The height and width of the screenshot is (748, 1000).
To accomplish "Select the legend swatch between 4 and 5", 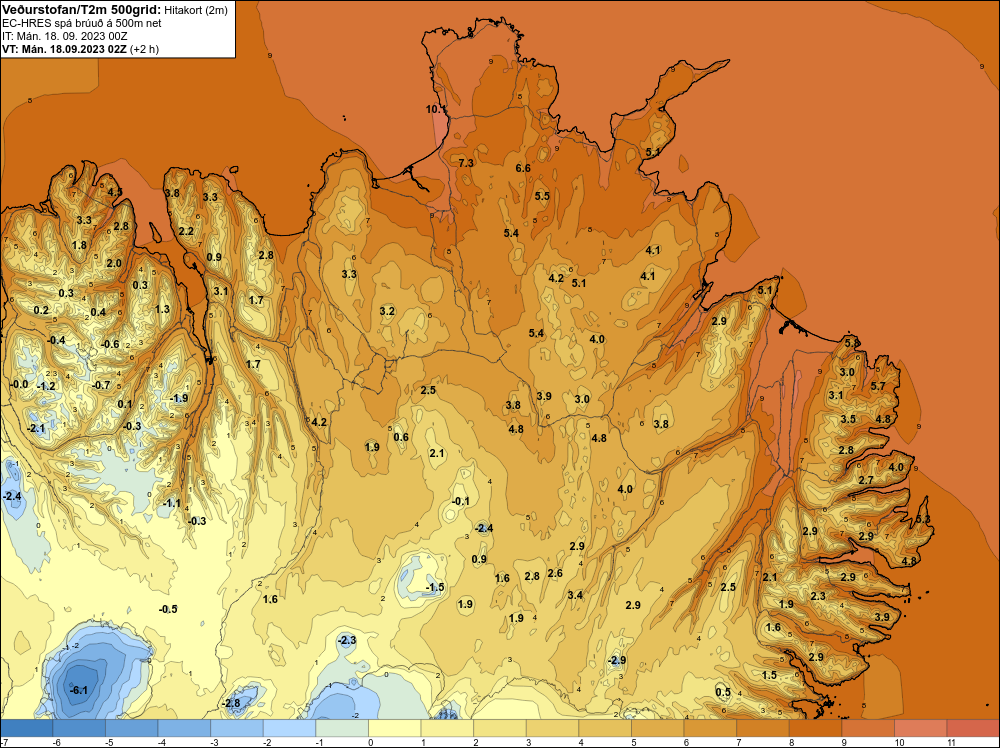I will coord(605,728).
